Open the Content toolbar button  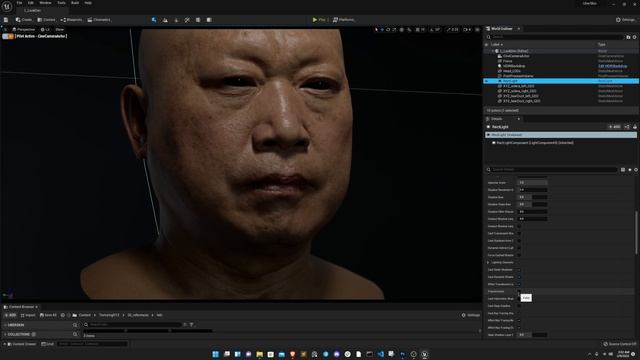click(x=46, y=20)
